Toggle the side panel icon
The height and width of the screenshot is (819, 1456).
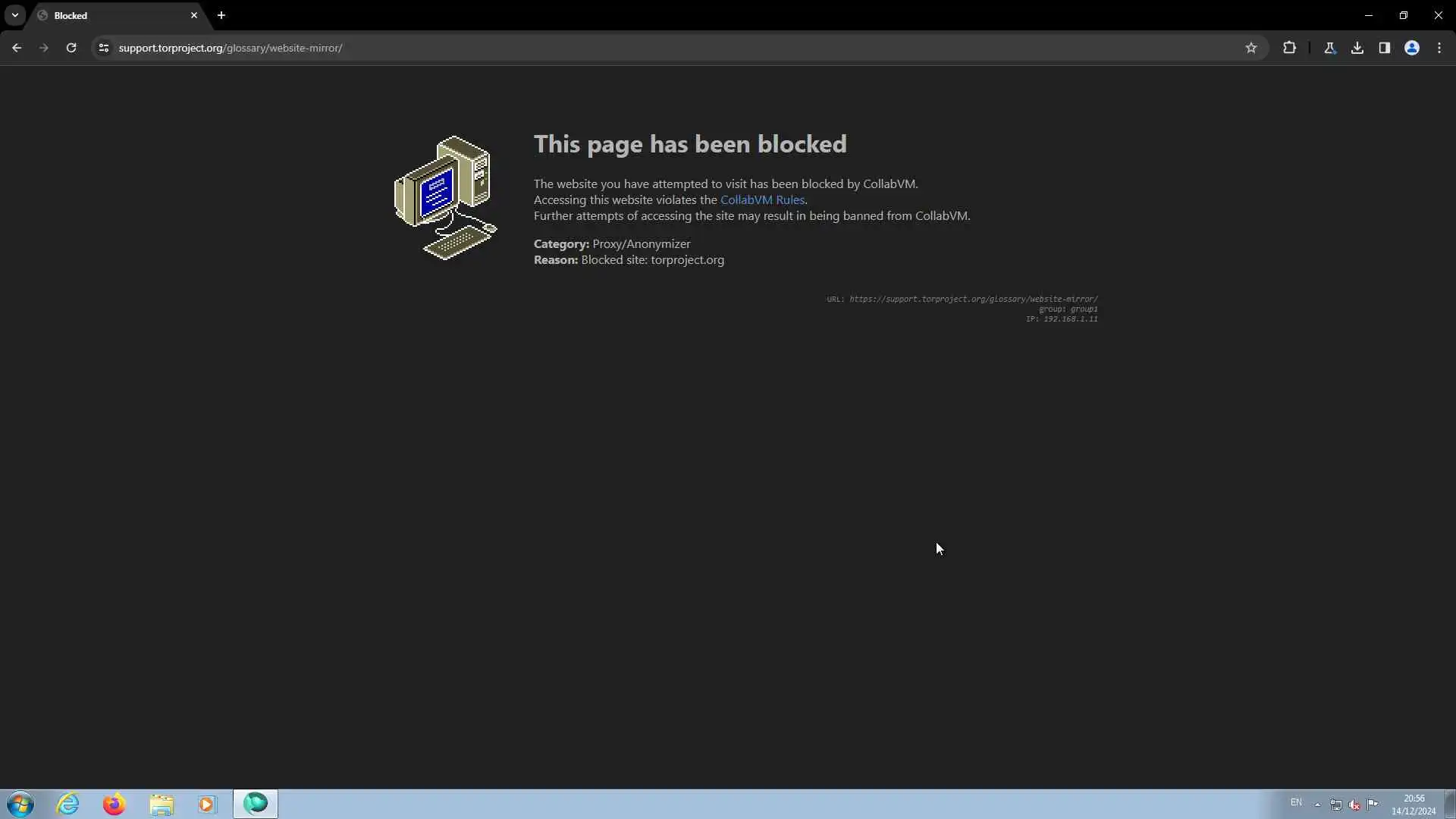pos(1385,48)
